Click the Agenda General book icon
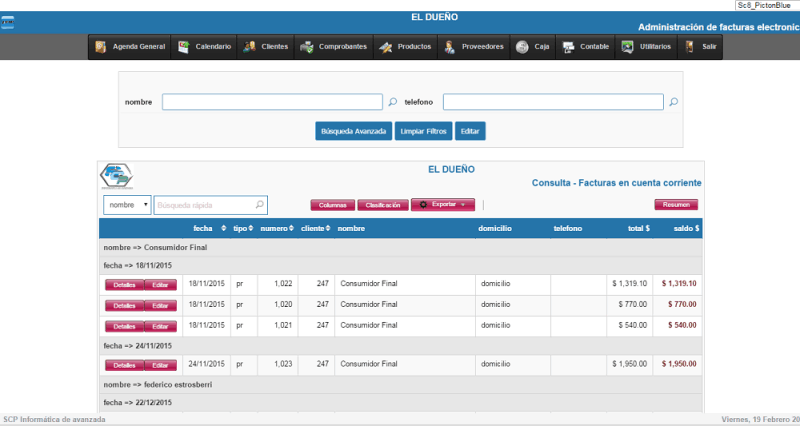Viewport: 800px width, 426px height. pyautogui.click(x=101, y=47)
